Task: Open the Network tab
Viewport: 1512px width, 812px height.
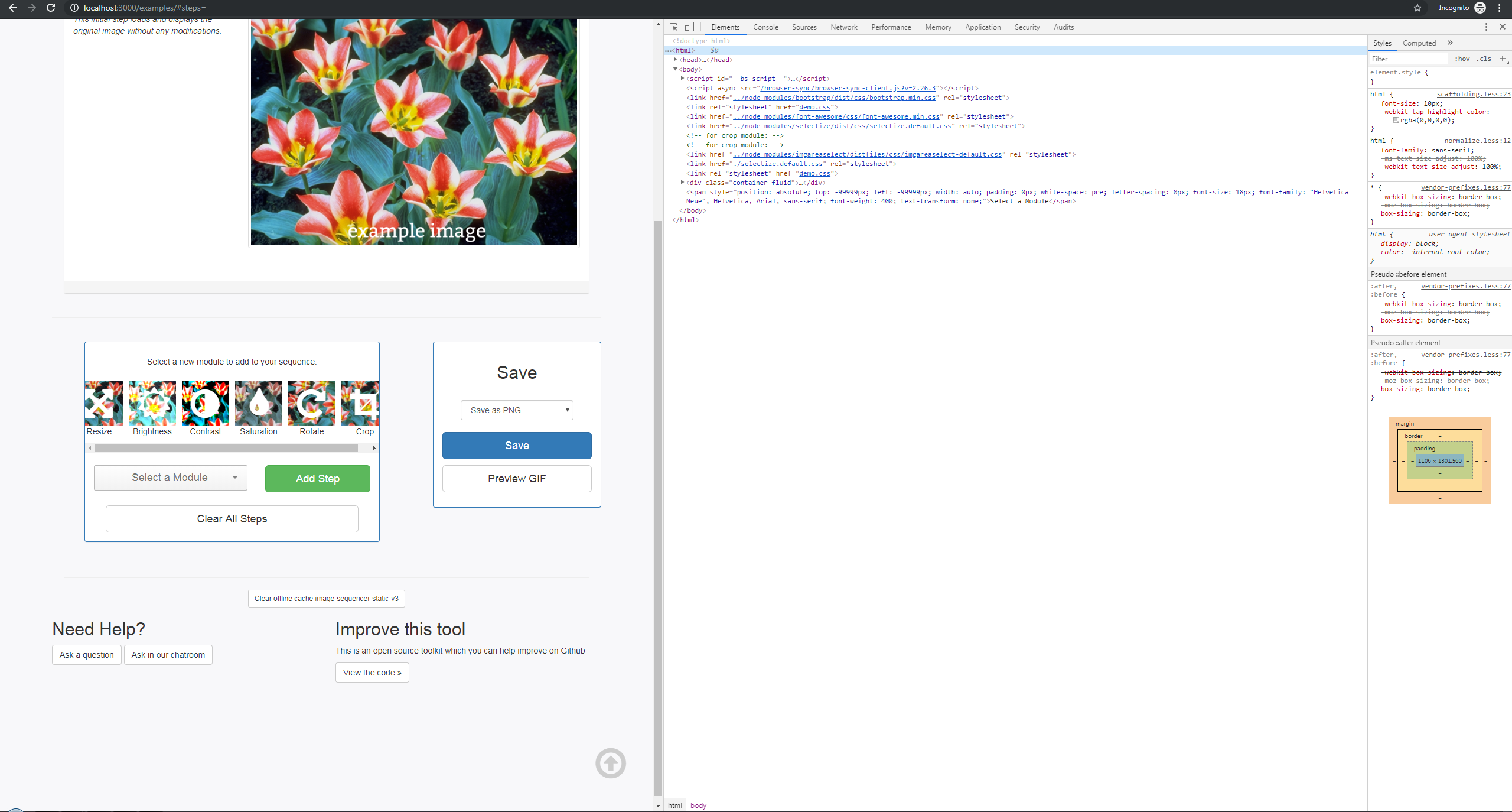Action: 843,27
